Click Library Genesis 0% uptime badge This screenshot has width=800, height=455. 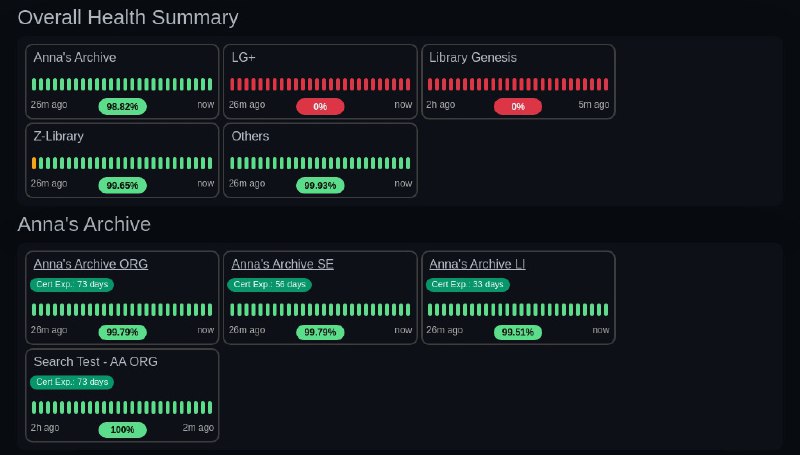tap(517, 106)
